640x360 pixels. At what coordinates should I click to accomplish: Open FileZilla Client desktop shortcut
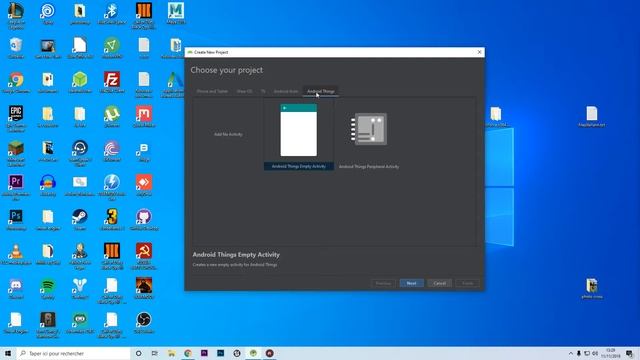pos(111,82)
